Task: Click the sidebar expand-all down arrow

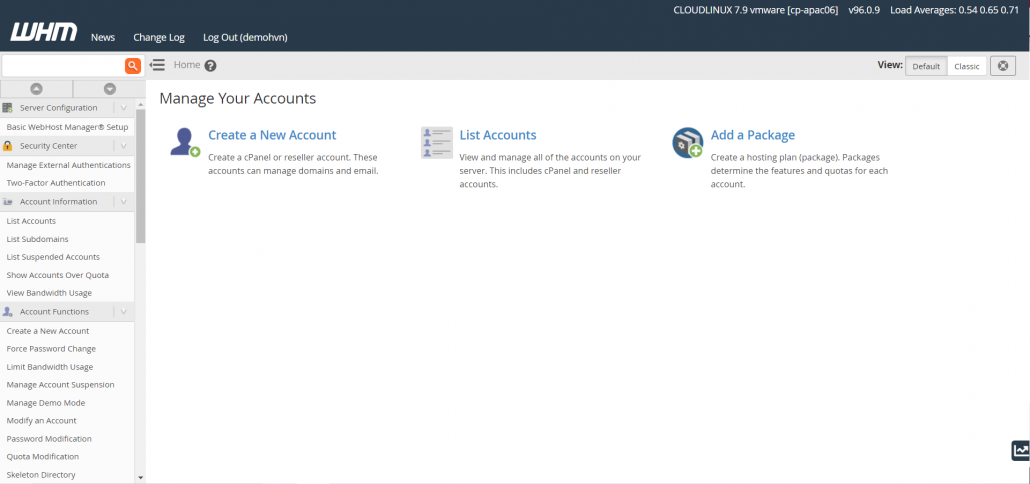Action: point(110,89)
